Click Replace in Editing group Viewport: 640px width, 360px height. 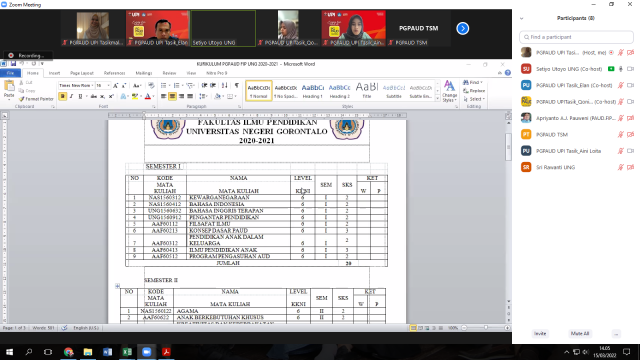(x=474, y=91)
